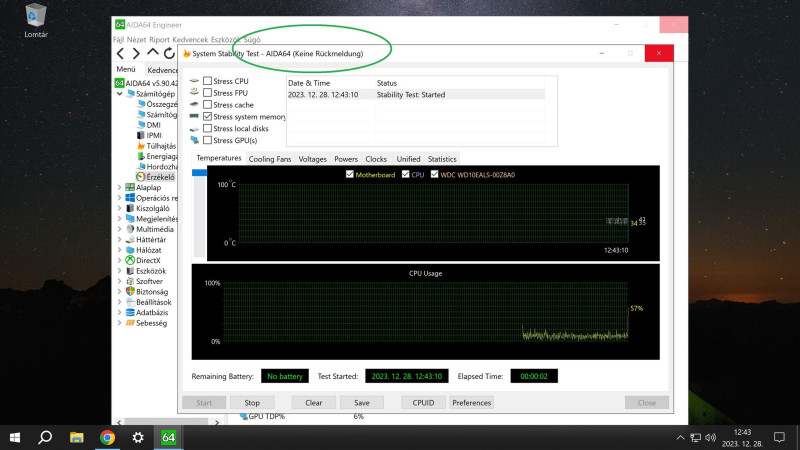Click the Sebesség benchmark icon
Screen dimensions: 800x450
coord(130,323)
